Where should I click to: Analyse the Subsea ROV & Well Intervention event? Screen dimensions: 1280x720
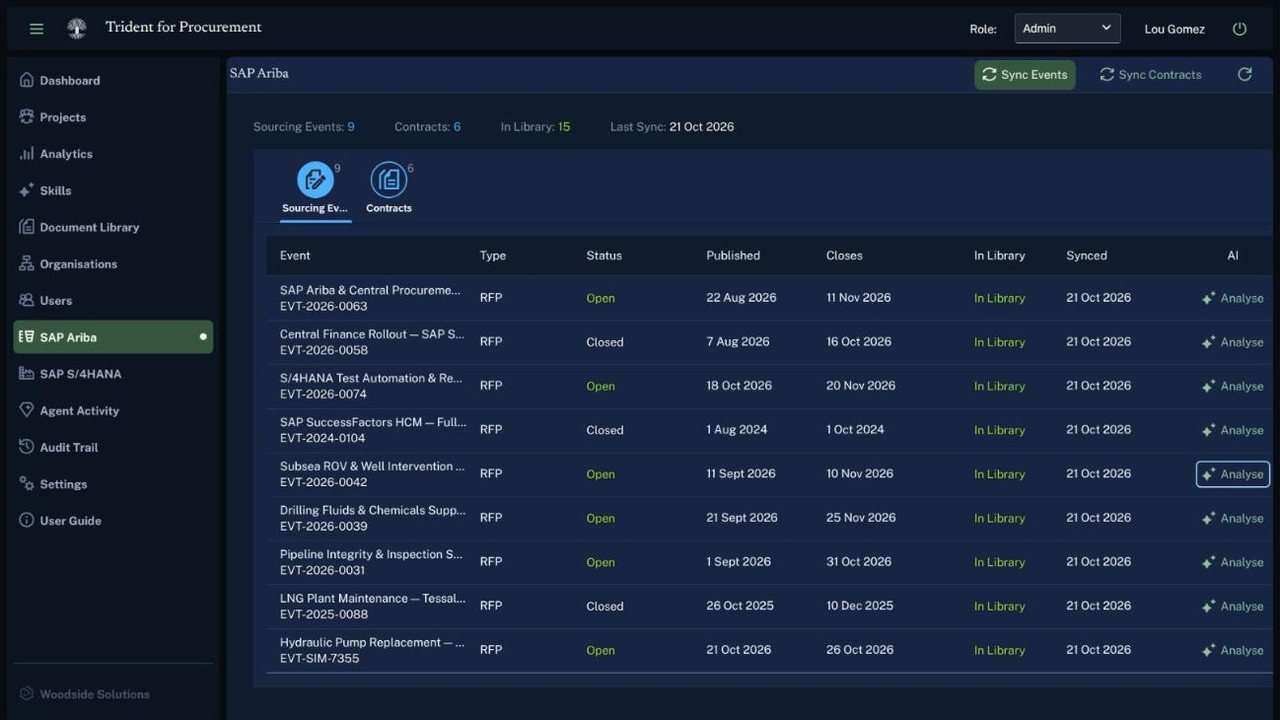(x=1233, y=474)
